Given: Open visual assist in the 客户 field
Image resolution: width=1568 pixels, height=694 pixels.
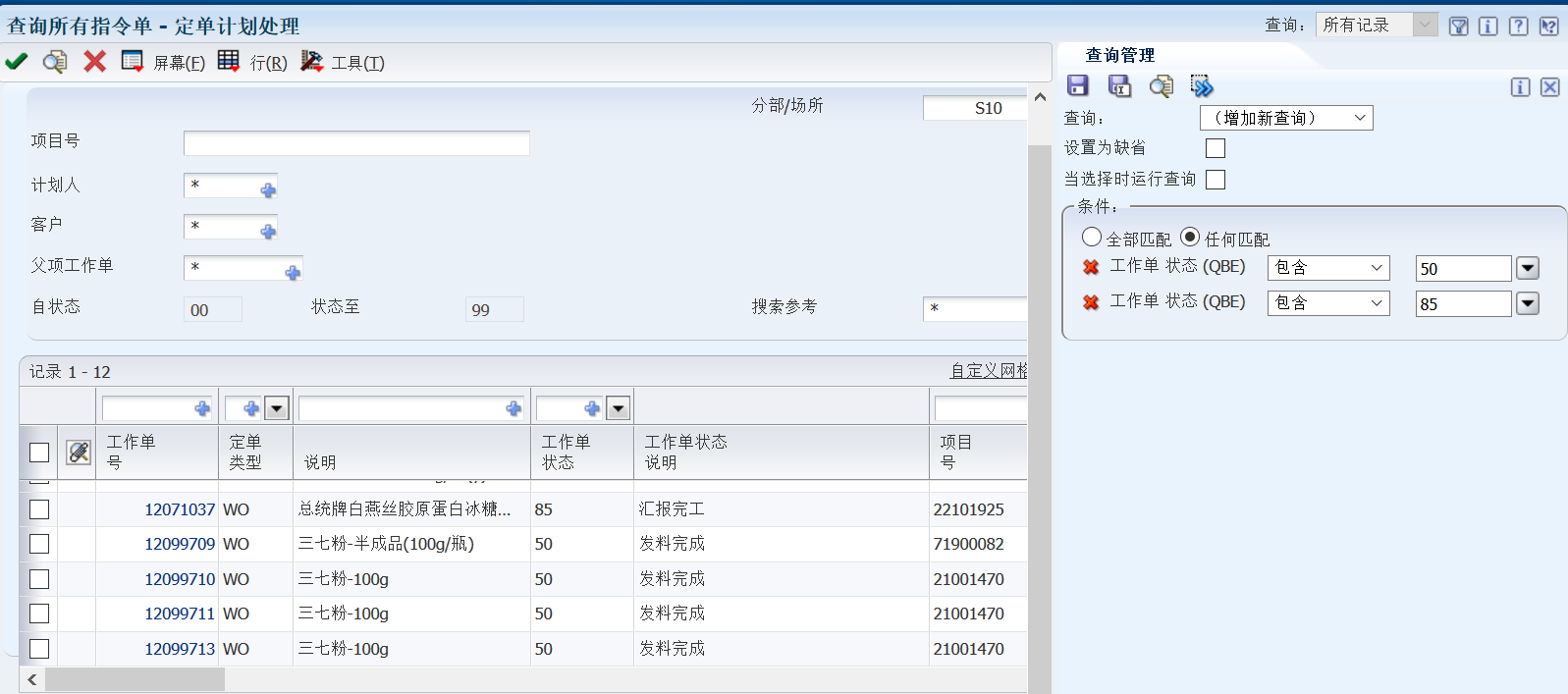Looking at the screenshot, I should coord(268,232).
